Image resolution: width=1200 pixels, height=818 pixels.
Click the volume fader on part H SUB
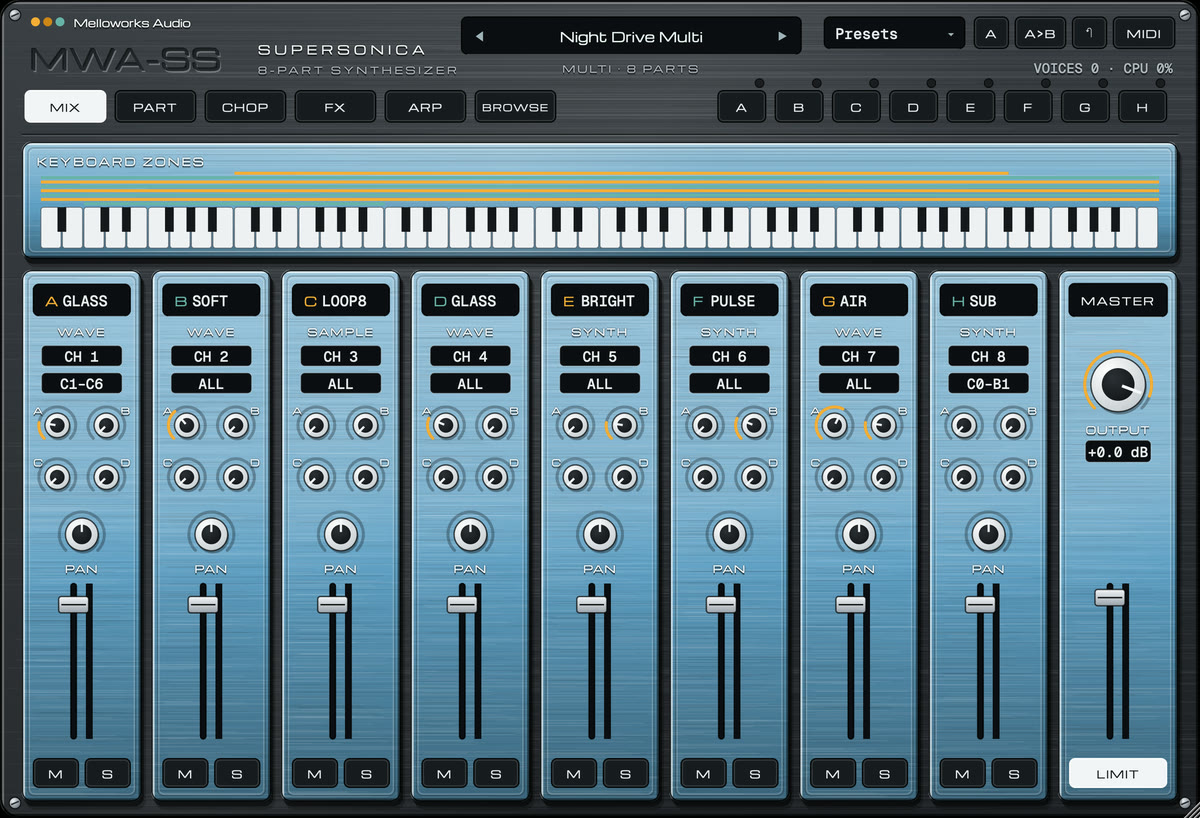point(980,604)
